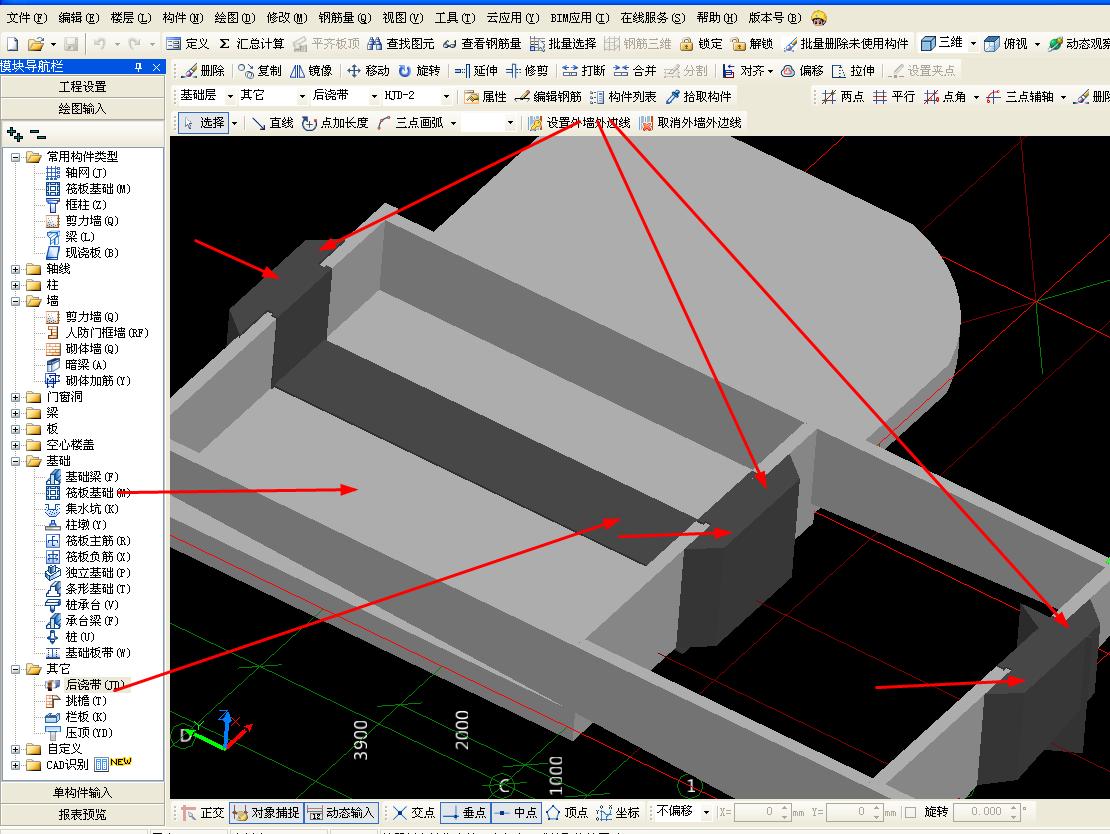The height and width of the screenshot is (834, 1110).
Task: Select the 直线 line drawing tool
Action: pyautogui.click(x=273, y=122)
